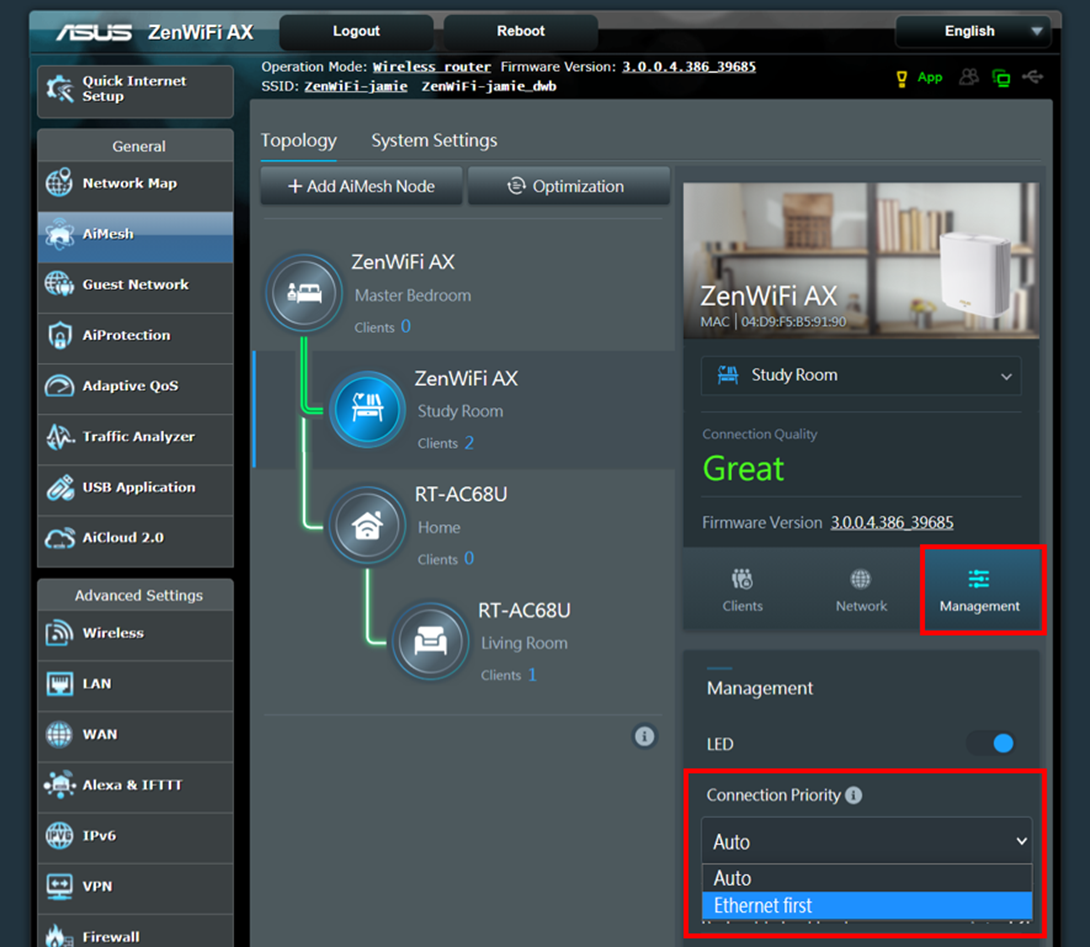Click the App status bulb icon
The width and height of the screenshot is (1090, 947).
[902, 79]
